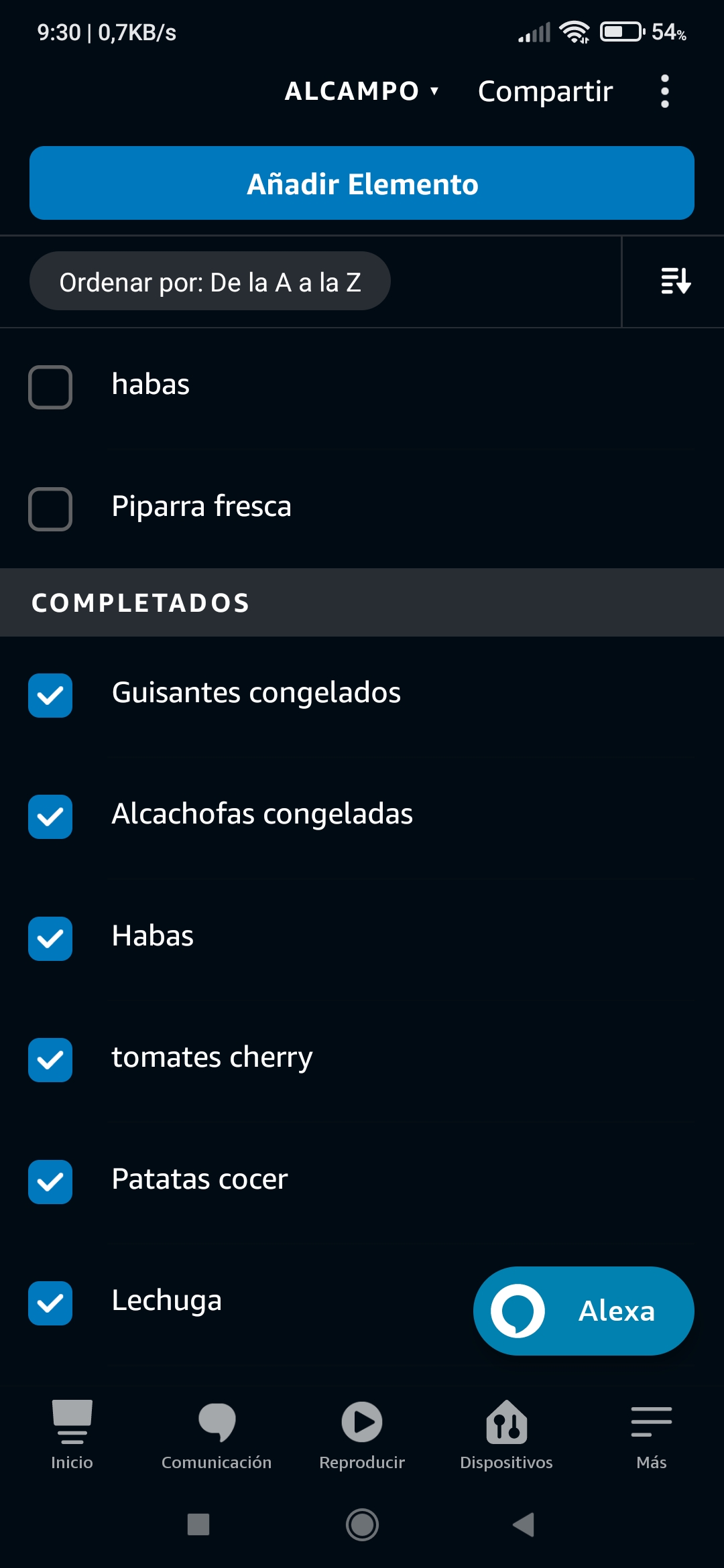This screenshot has height=1568, width=724.
Task: Select the Alcachofas congeladas item text
Action: tap(262, 814)
